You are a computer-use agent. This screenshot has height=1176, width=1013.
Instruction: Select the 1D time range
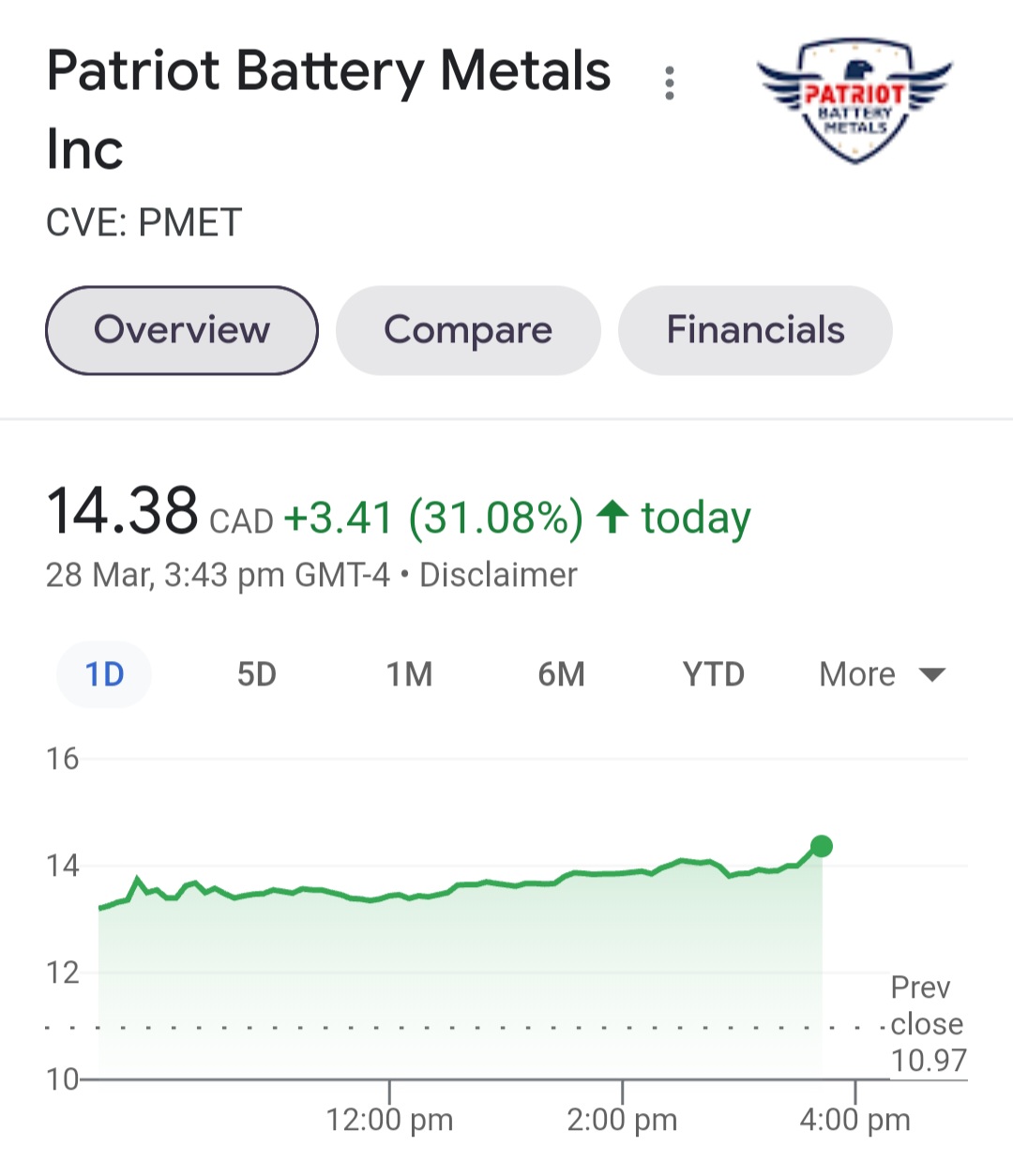pyautogui.click(x=104, y=674)
